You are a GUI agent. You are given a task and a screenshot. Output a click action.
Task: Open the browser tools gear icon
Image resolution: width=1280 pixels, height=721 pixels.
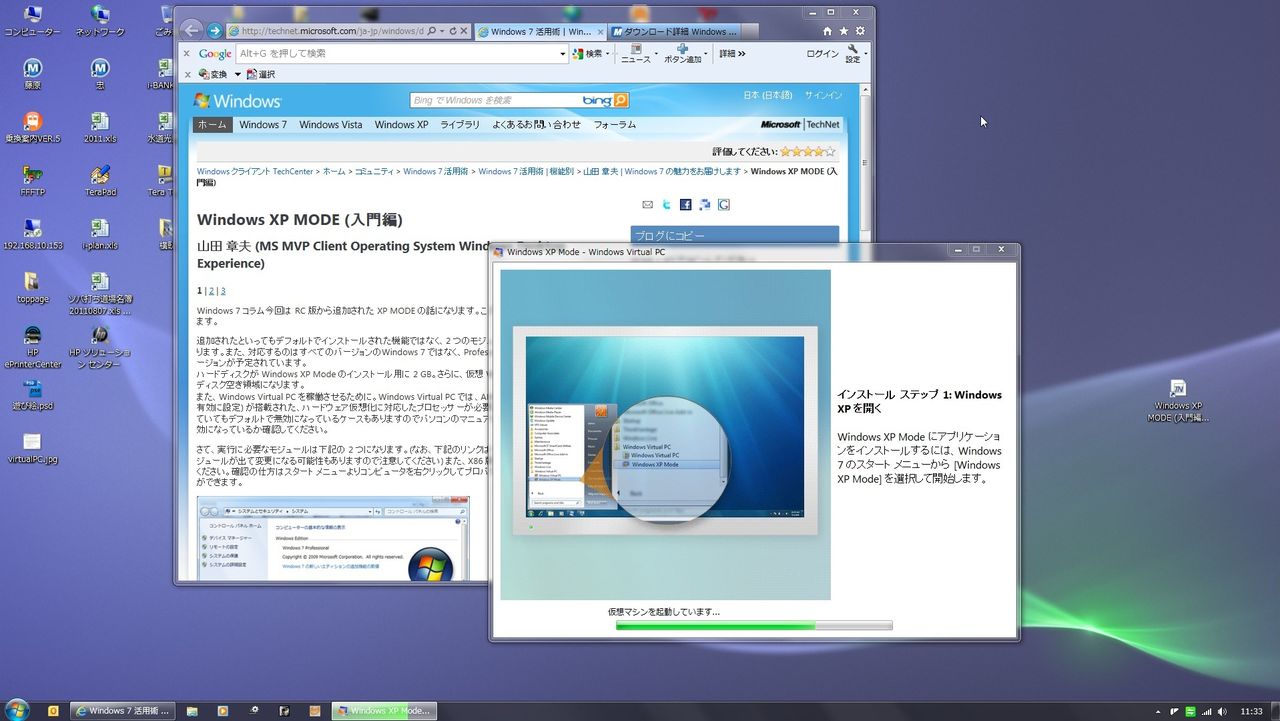coord(860,31)
